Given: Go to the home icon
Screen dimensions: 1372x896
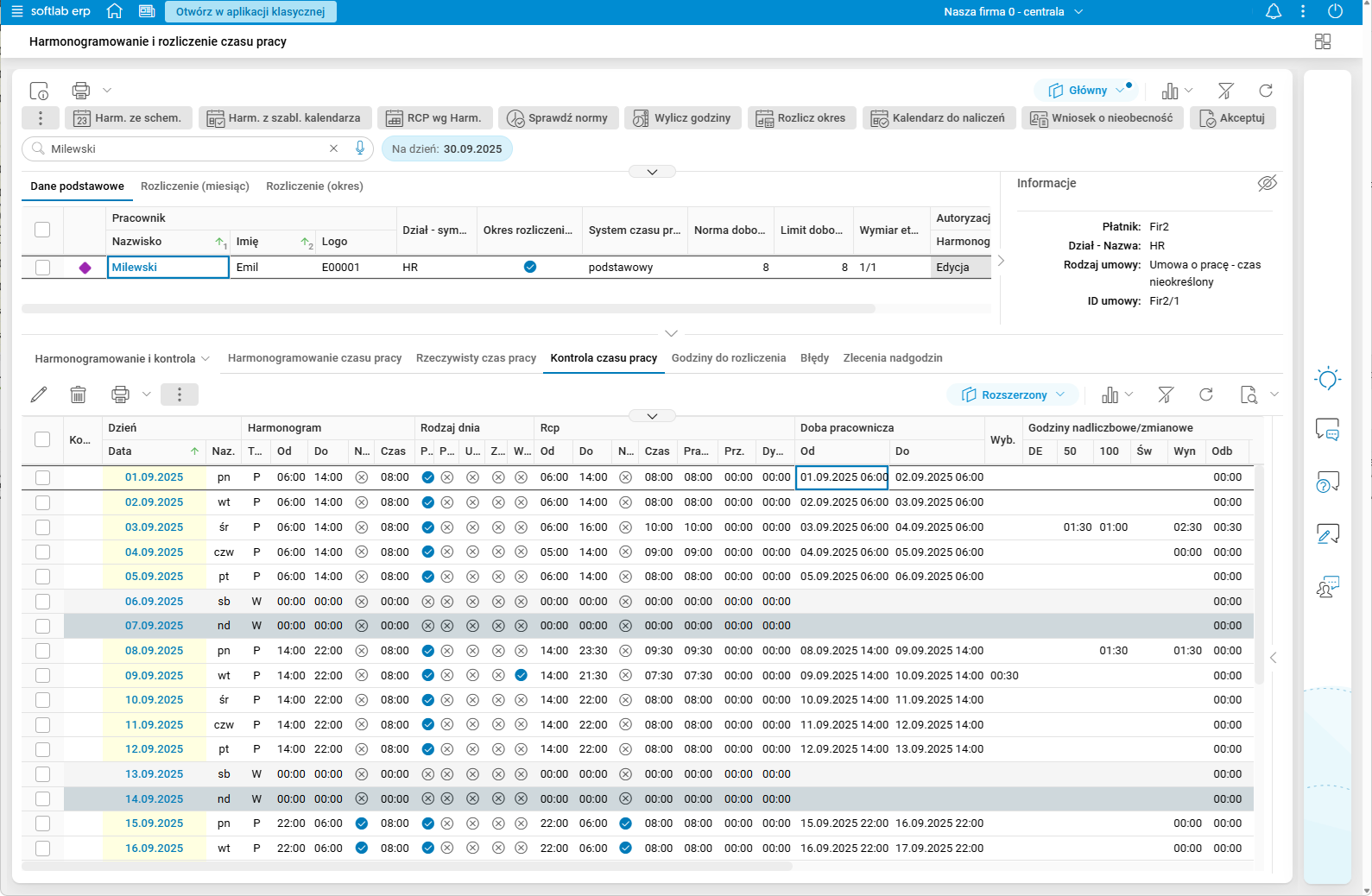Looking at the screenshot, I should (x=114, y=12).
